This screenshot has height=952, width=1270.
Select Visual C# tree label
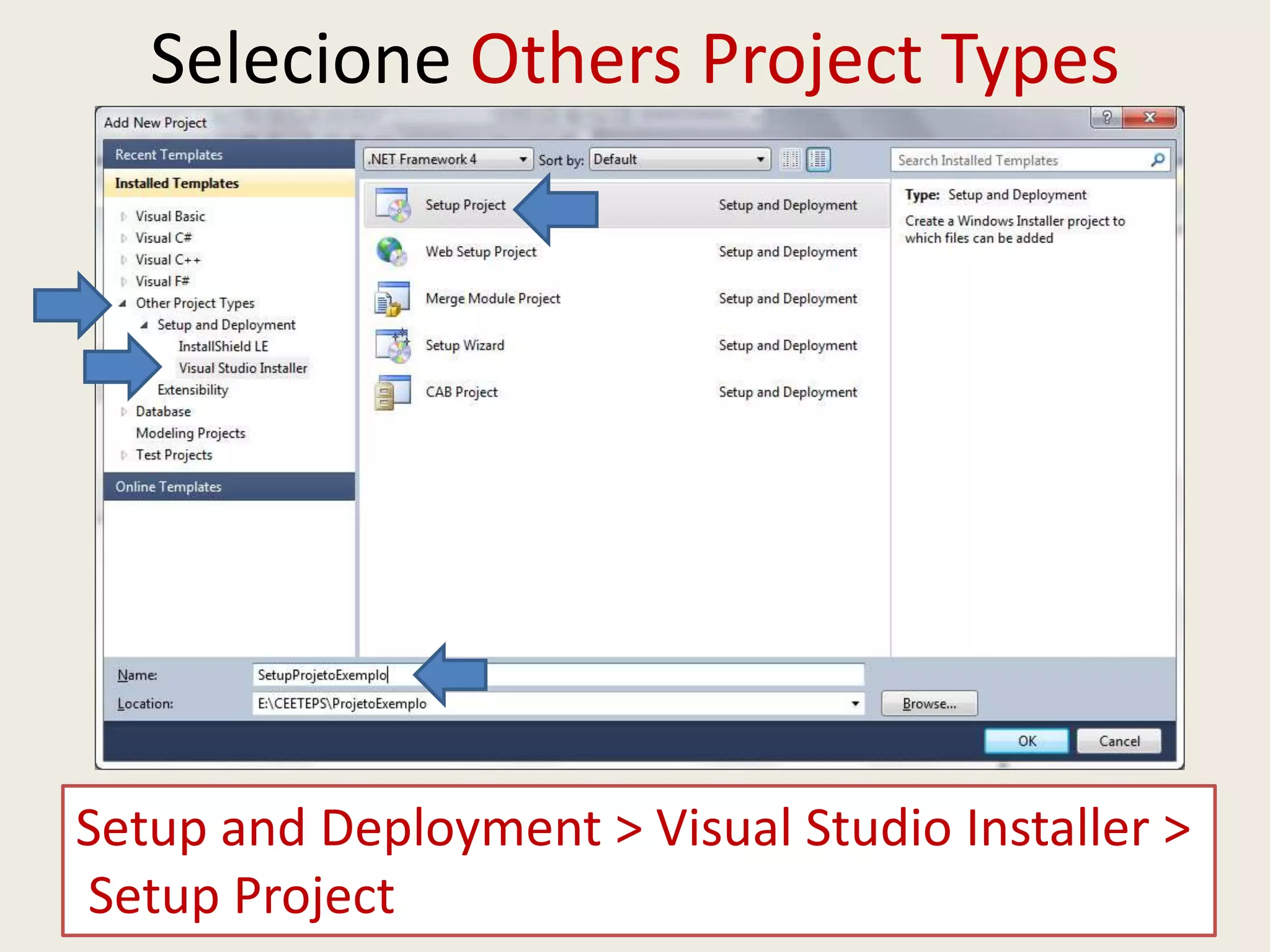(164, 238)
